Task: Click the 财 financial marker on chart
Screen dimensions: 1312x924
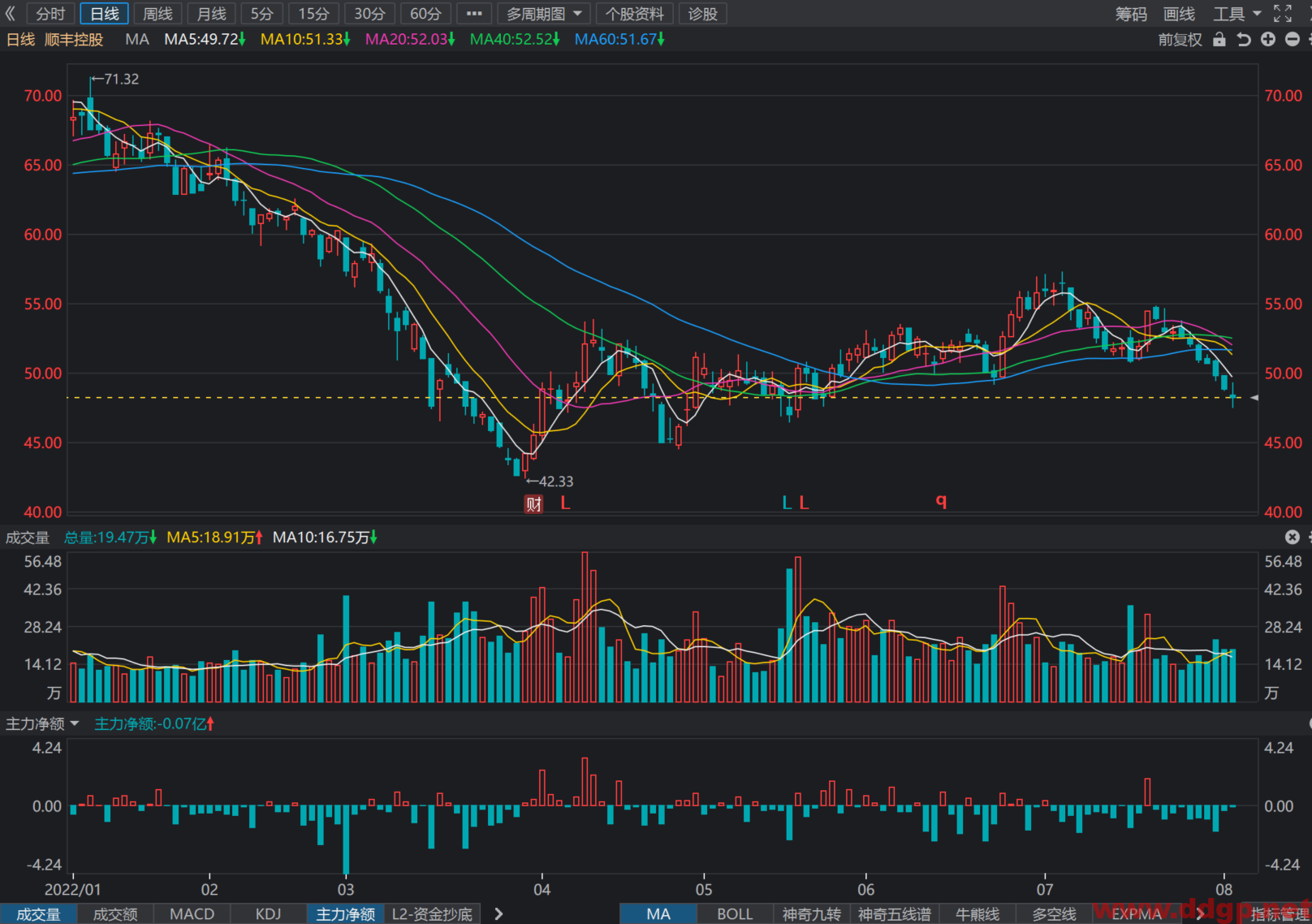Action: pyautogui.click(x=533, y=504)
